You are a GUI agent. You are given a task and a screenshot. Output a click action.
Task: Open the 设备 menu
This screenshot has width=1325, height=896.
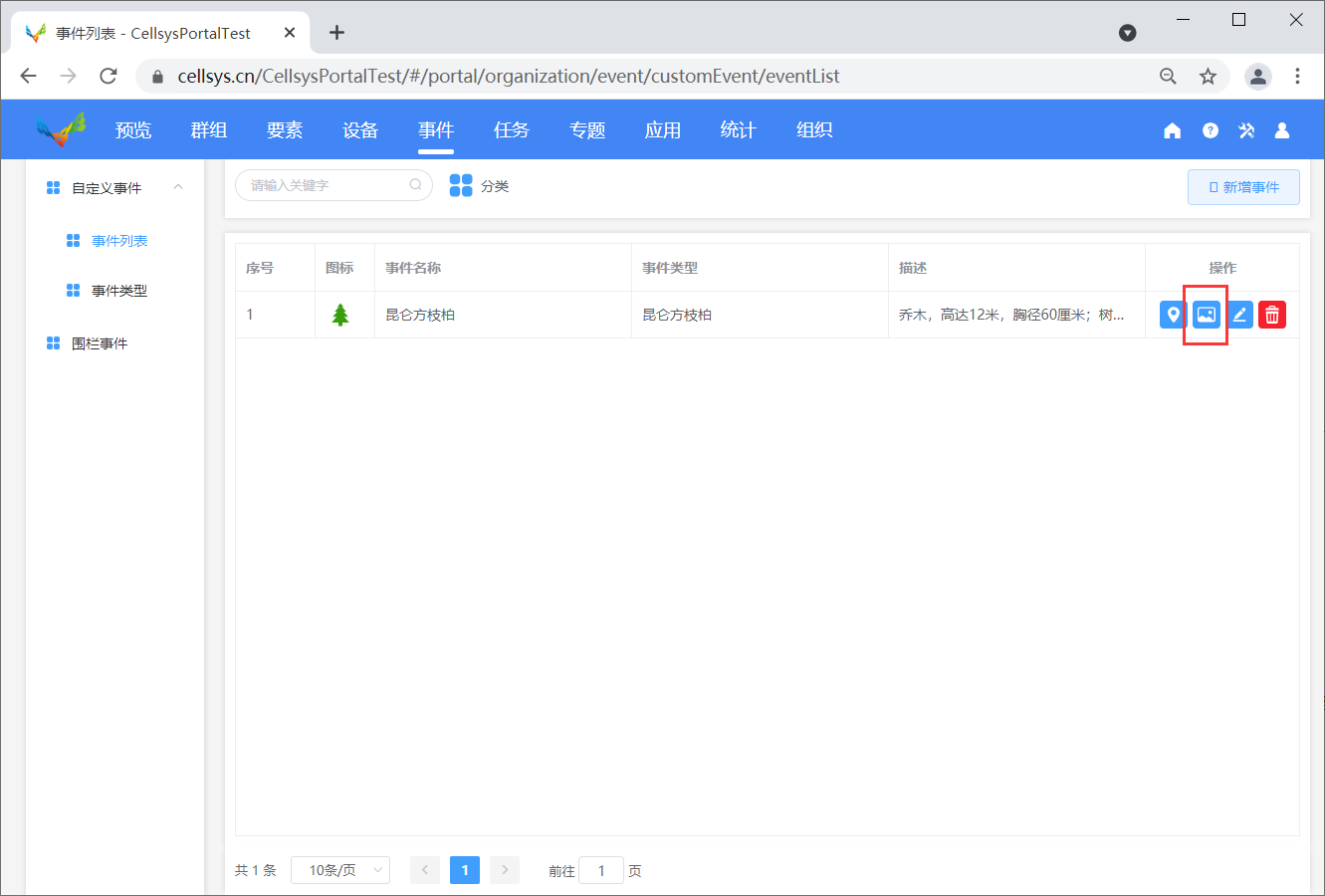[x=360, y=130]
